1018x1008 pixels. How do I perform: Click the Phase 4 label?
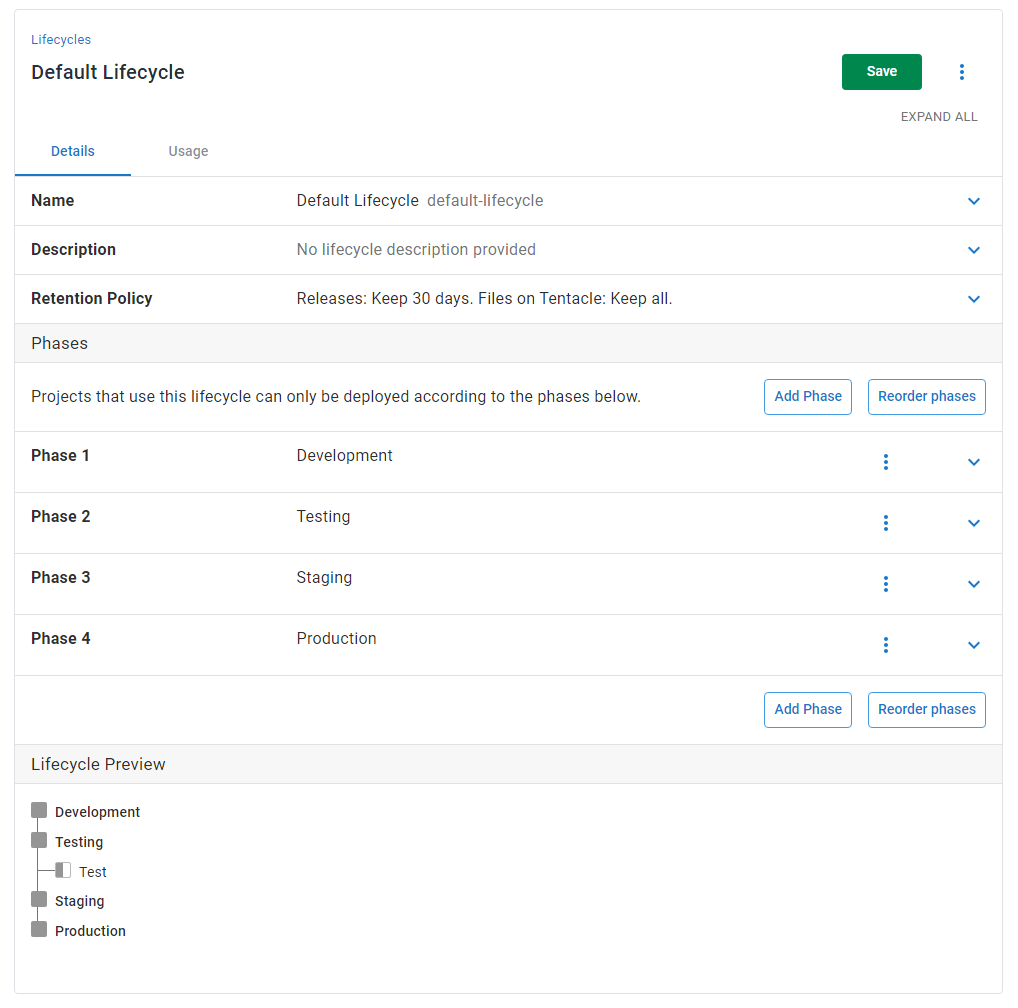pyautogui.click(x=60, y=639)
